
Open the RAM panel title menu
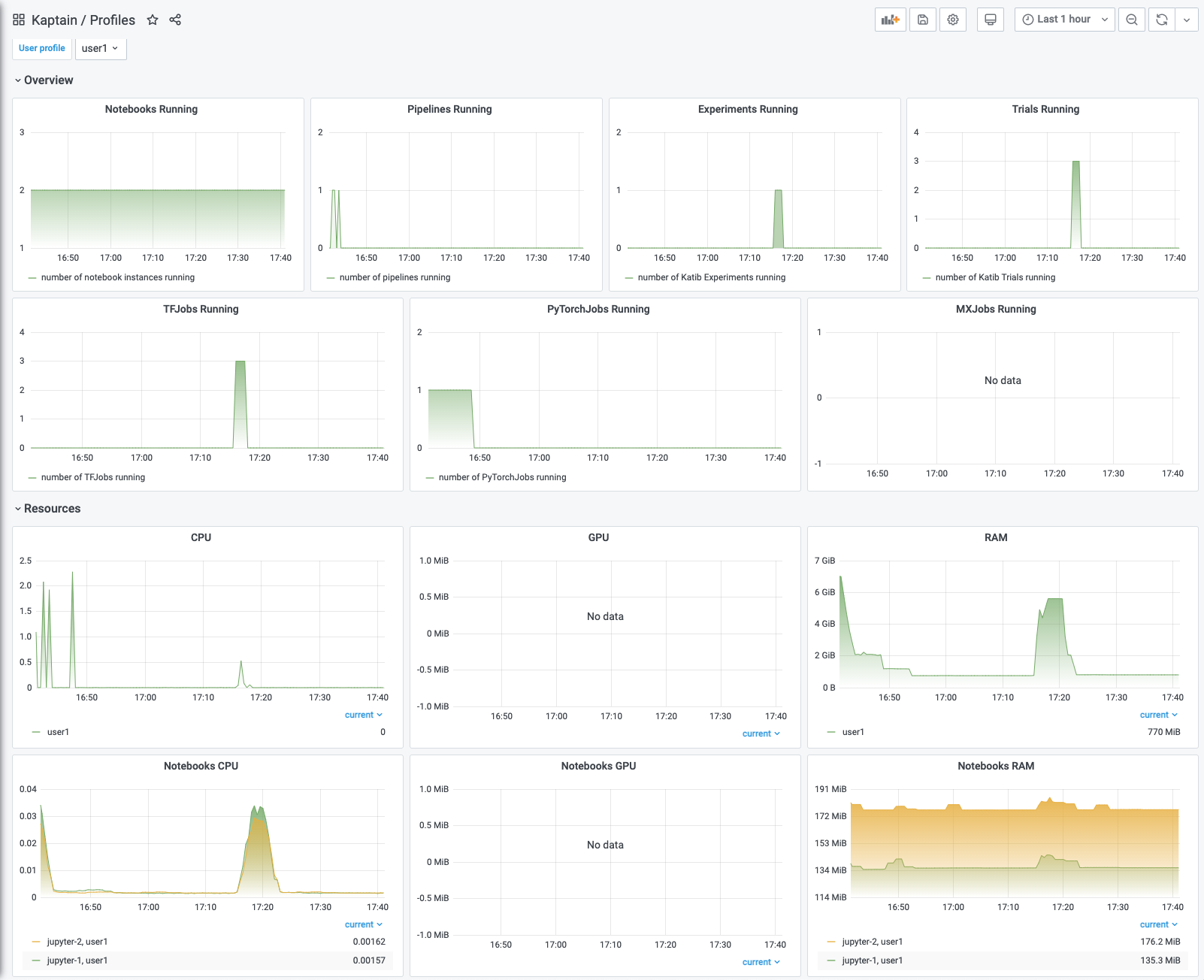pyautogui.click(x=996, y=537)
